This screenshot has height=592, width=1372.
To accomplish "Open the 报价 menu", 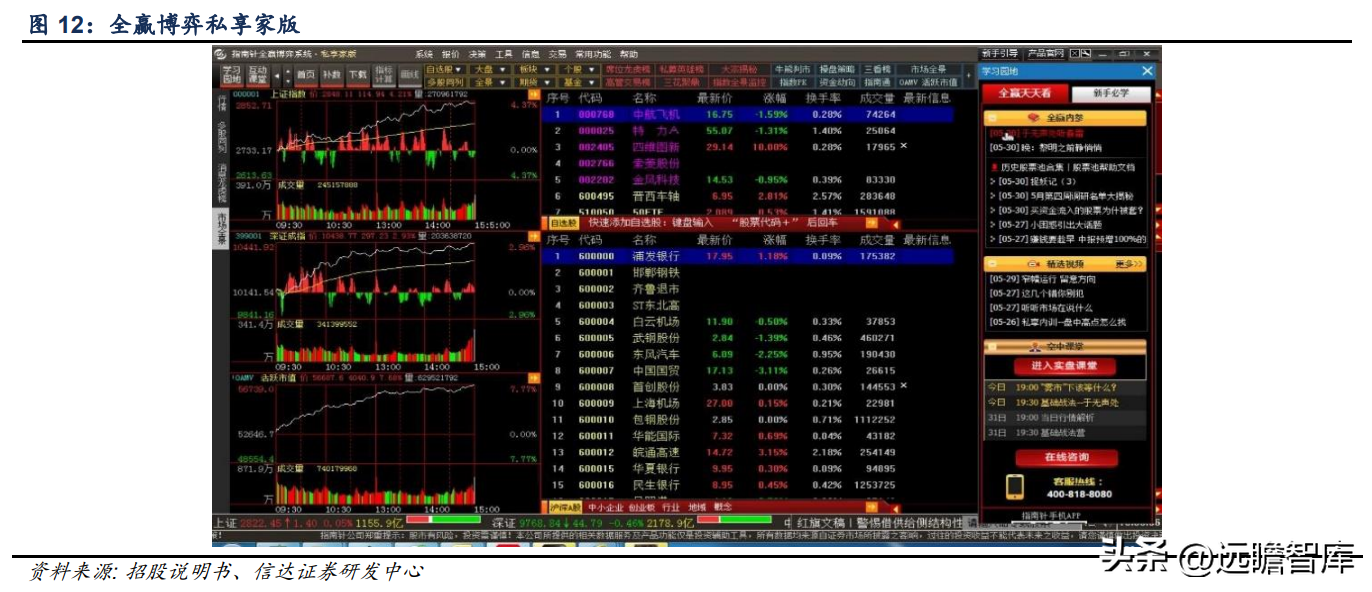I will pyautogui.click(x=451, y=54).
